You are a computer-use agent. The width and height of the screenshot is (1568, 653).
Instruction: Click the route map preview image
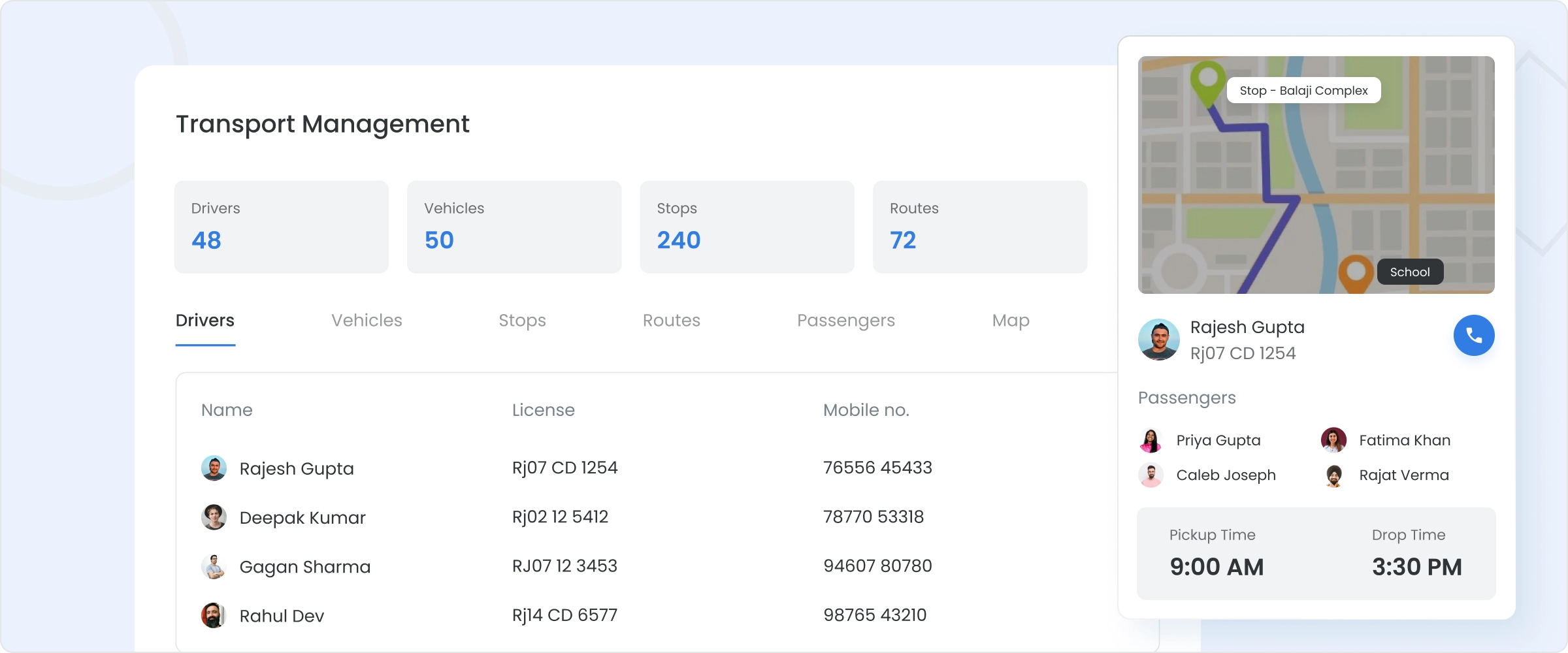point(1315,176)
